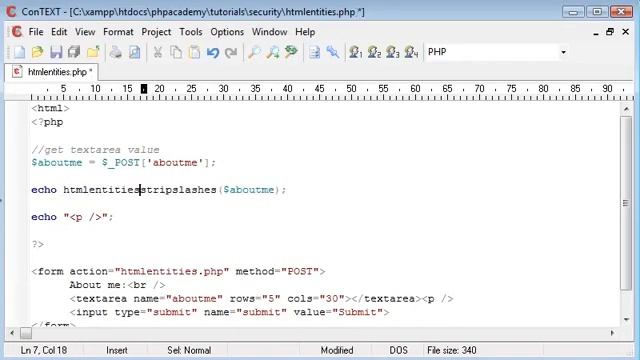Click the ConTEXT document icon in the menu bar
This screenshot has width=640, height=360.
(x=17, y=32)
